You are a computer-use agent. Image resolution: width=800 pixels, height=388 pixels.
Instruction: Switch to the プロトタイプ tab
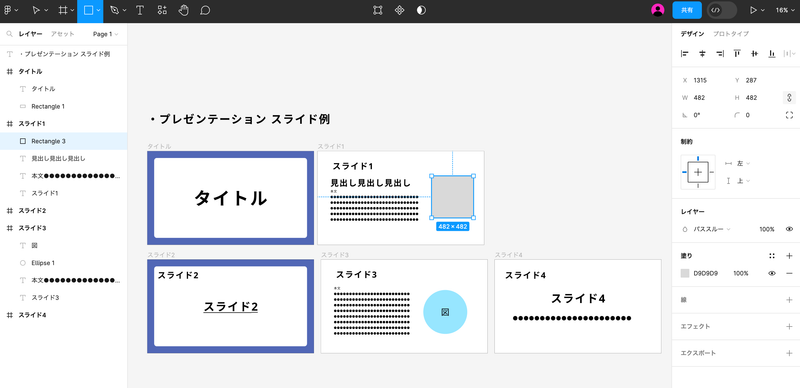tap(731, 34)
